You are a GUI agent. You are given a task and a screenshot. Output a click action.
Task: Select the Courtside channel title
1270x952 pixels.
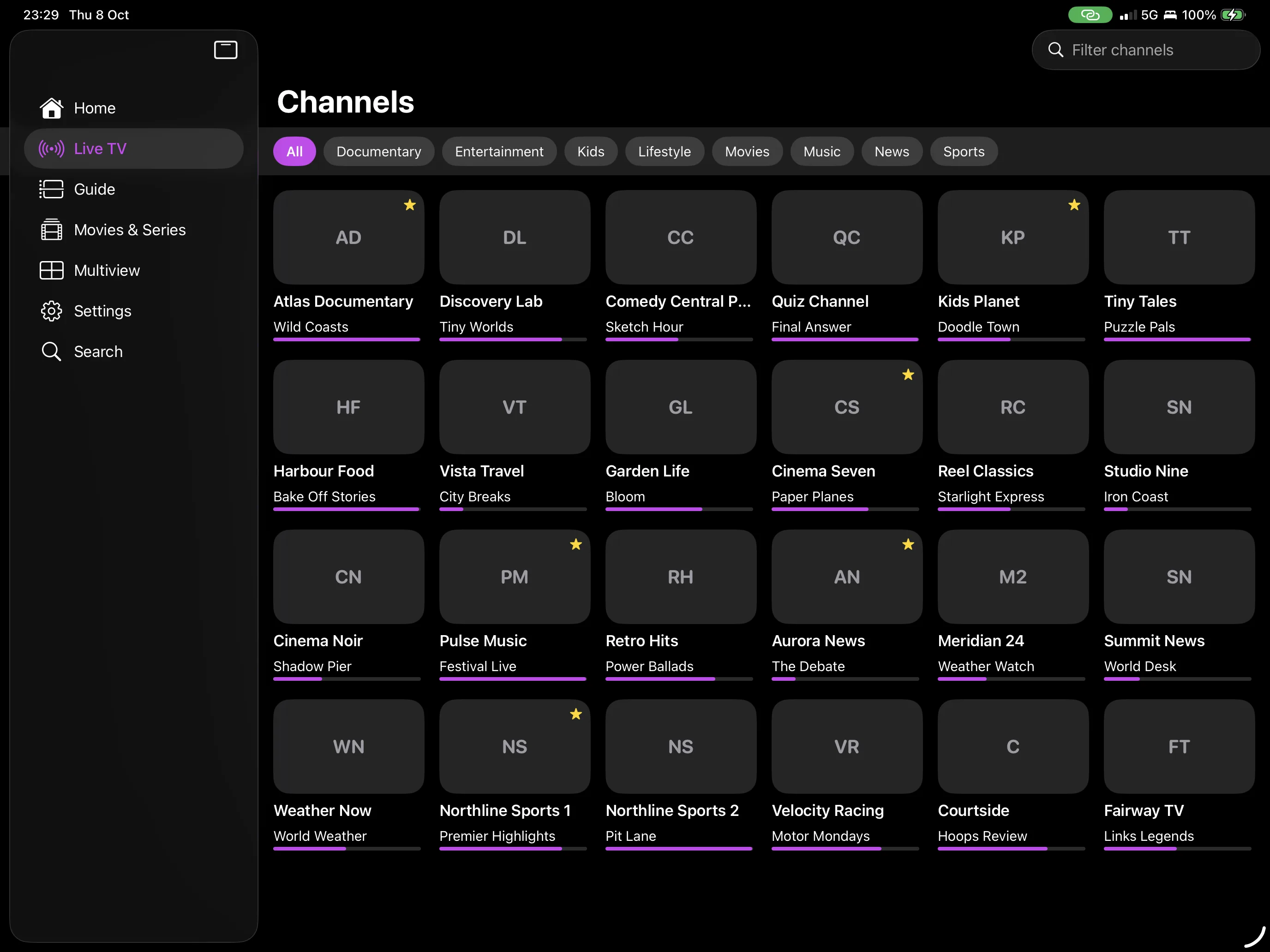973,810
